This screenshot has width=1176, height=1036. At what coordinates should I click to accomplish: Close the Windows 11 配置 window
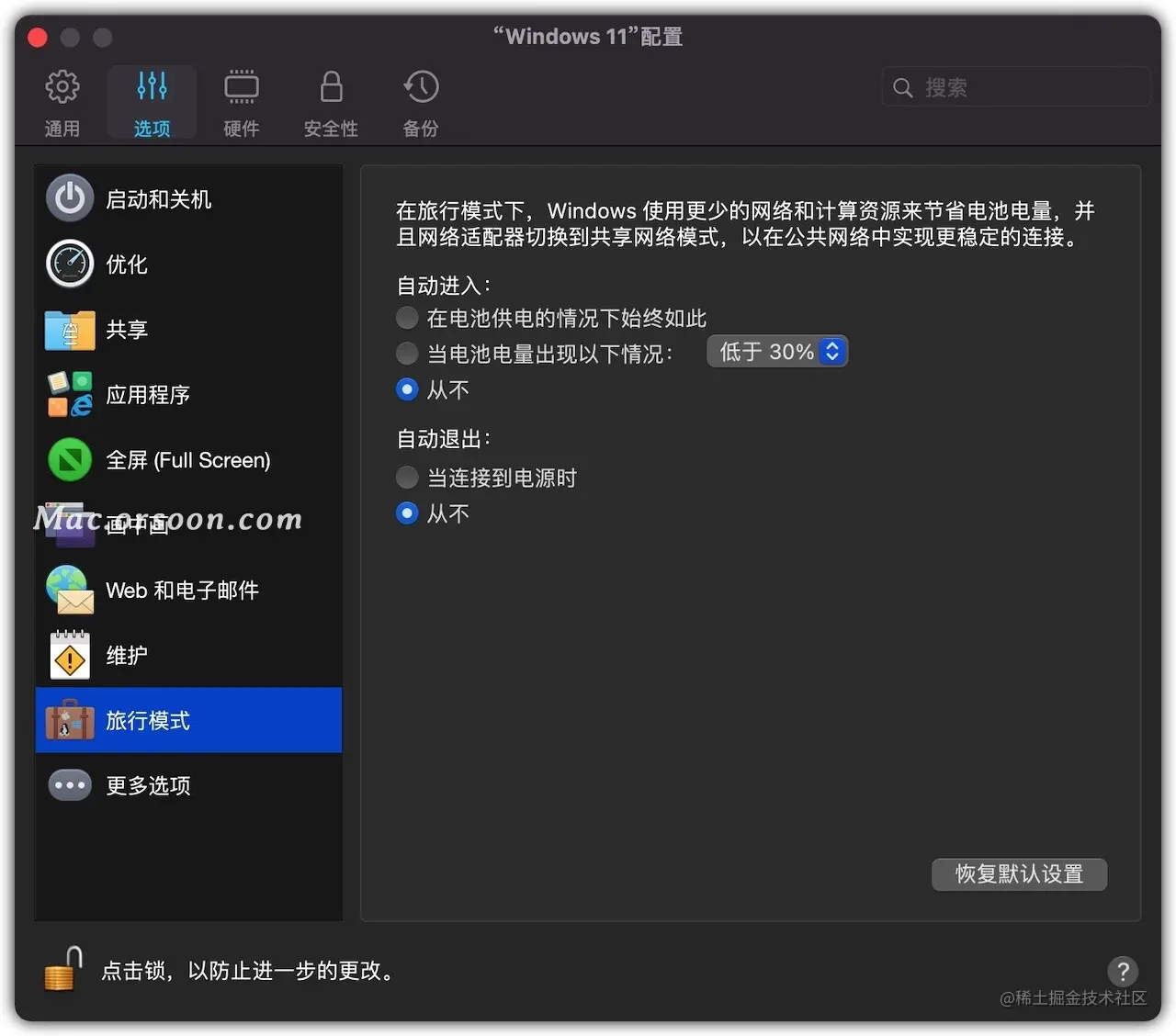38,38
